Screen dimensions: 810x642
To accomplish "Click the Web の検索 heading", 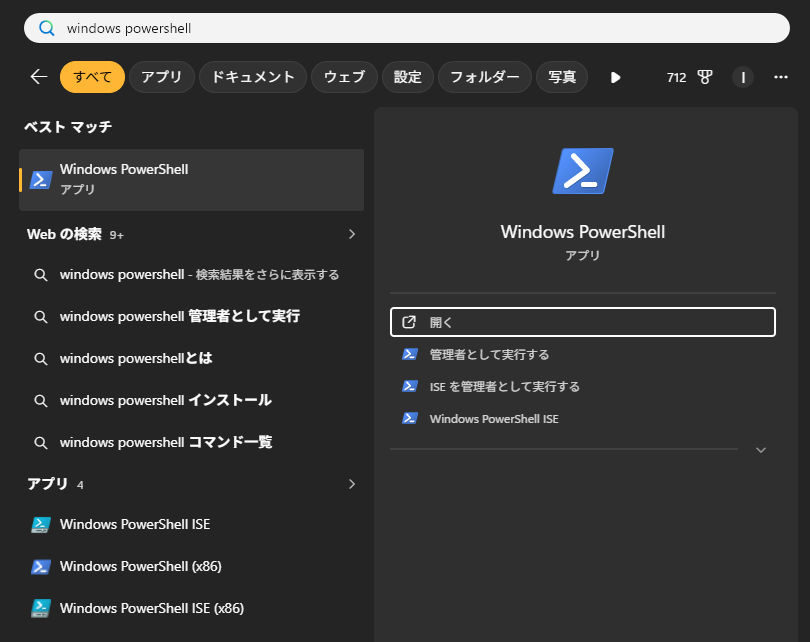I will 64,234.
